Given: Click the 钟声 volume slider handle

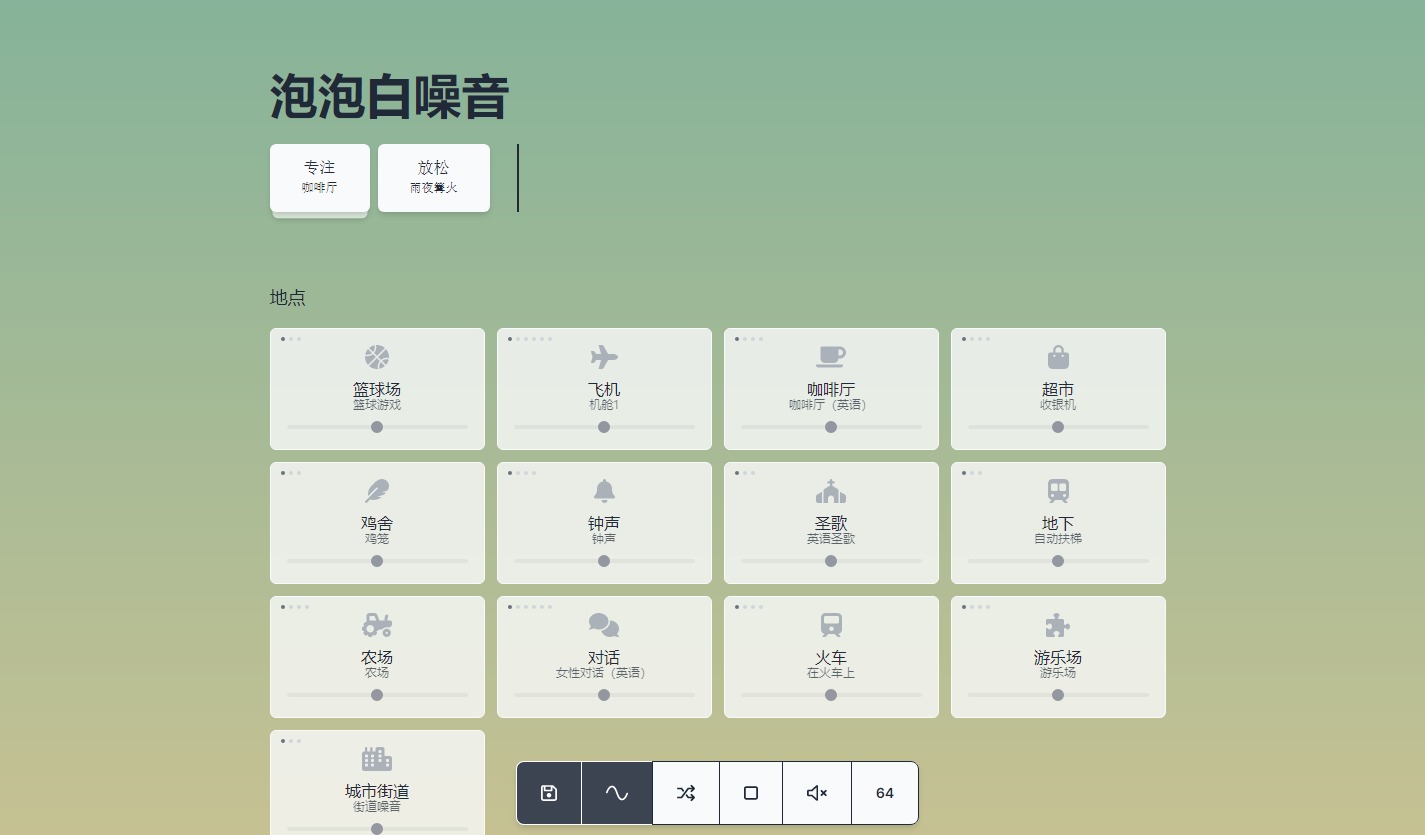Looking at the screenshot, I should point(604,561).
